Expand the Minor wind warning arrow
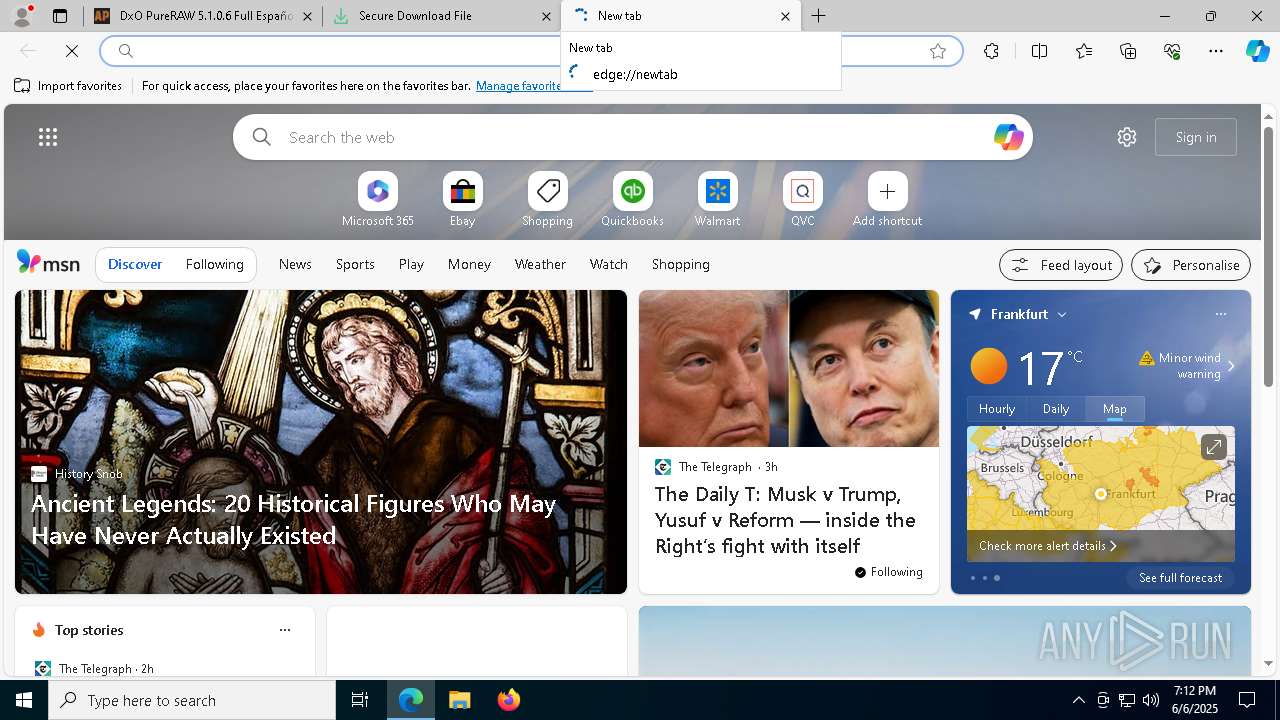This screenshot has width=1280, height=720. [x=1231, y=366]
